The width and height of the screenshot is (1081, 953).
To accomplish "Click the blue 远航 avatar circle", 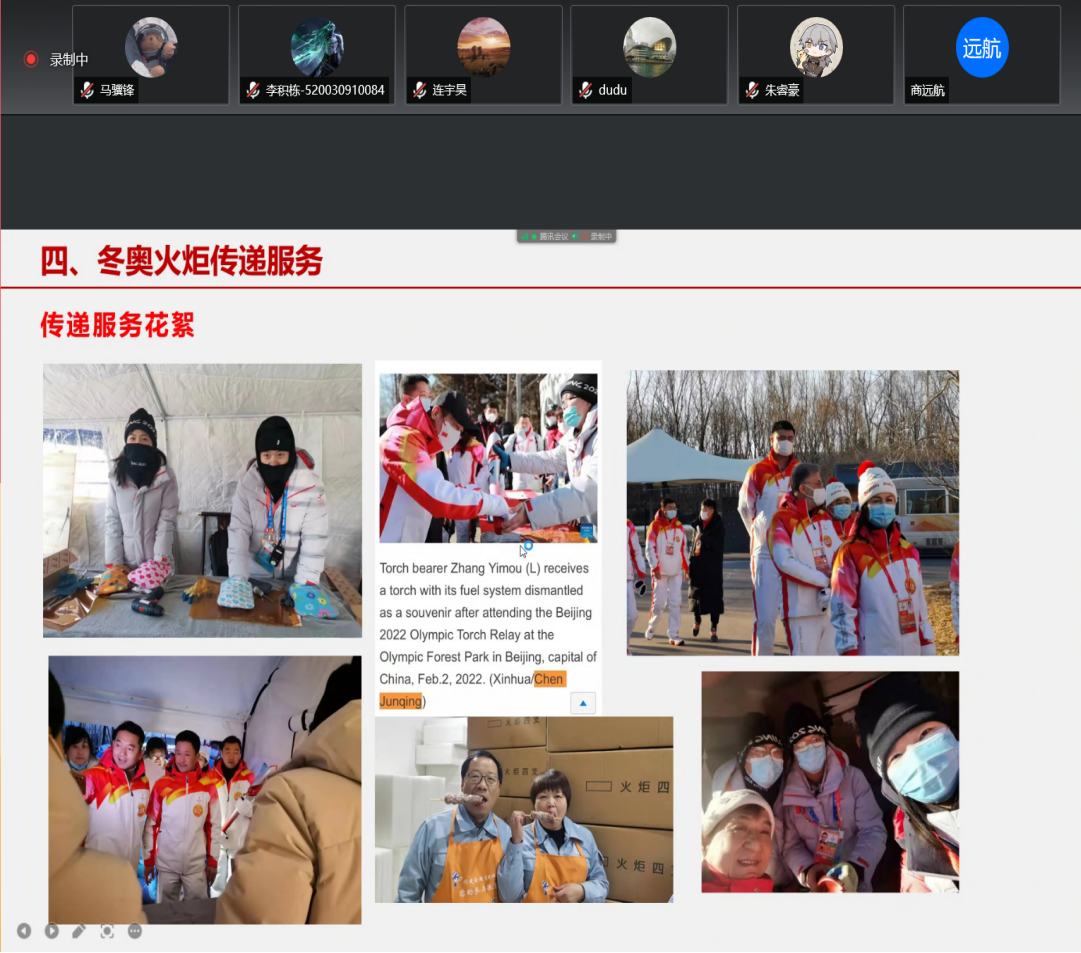I will 982,48.
